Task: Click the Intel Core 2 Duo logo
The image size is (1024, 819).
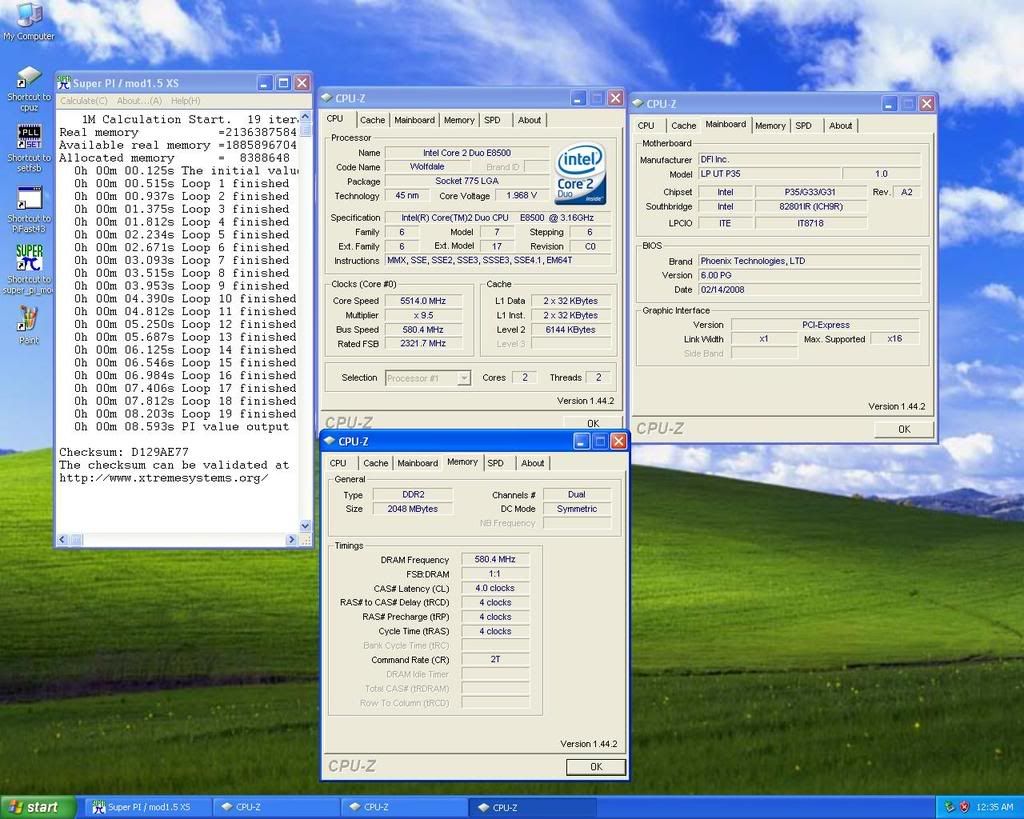Action: [579, 175]
